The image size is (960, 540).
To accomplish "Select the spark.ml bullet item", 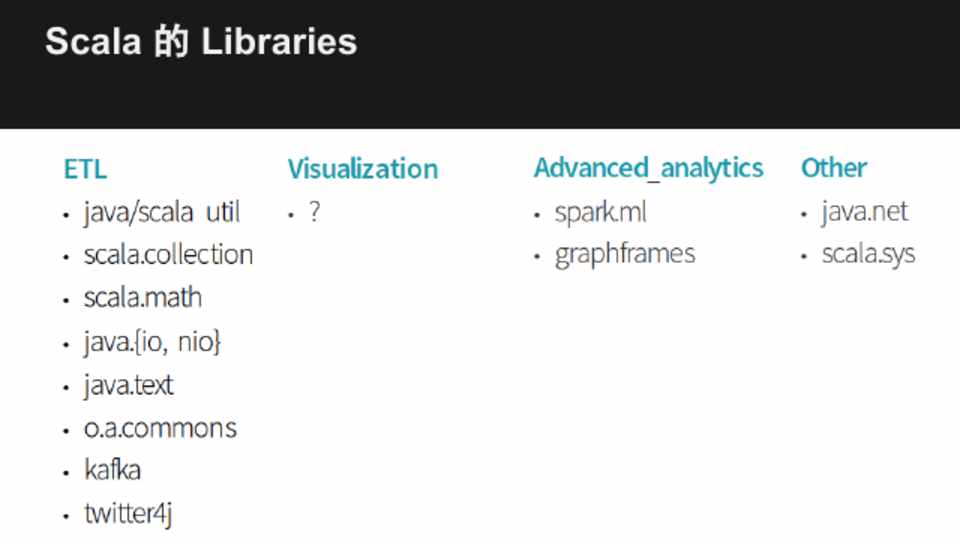I will (x=601, y=212).
